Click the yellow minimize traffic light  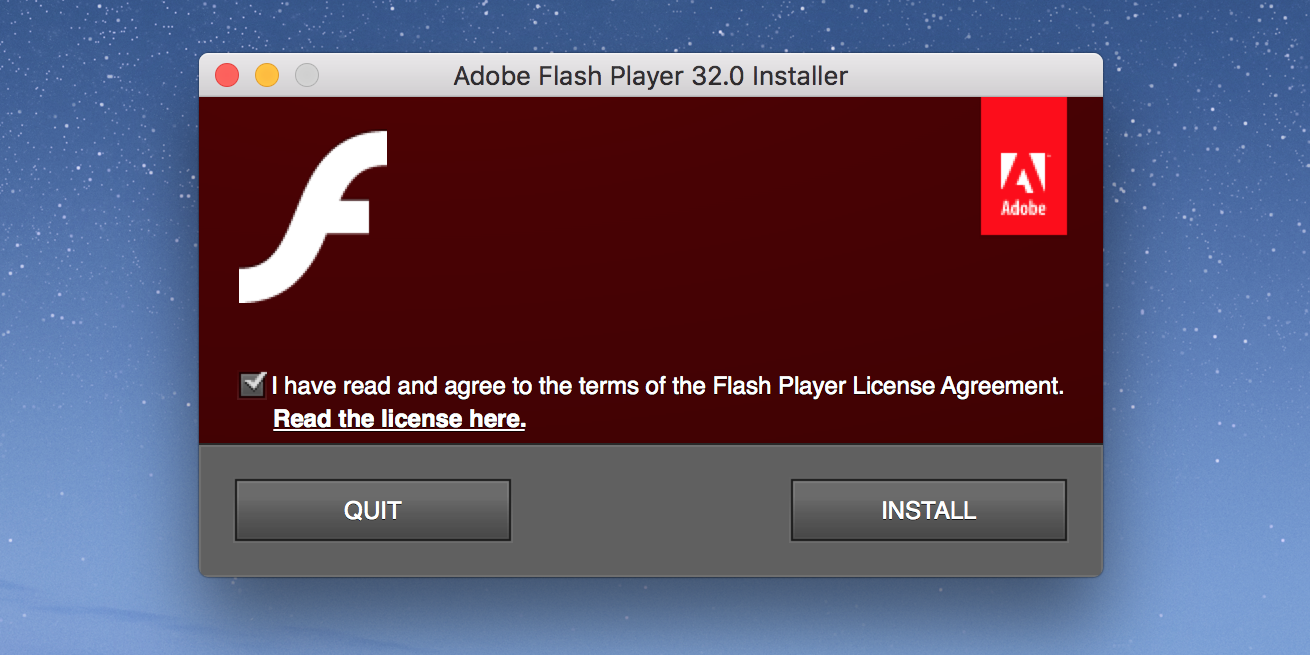point(266,75)
